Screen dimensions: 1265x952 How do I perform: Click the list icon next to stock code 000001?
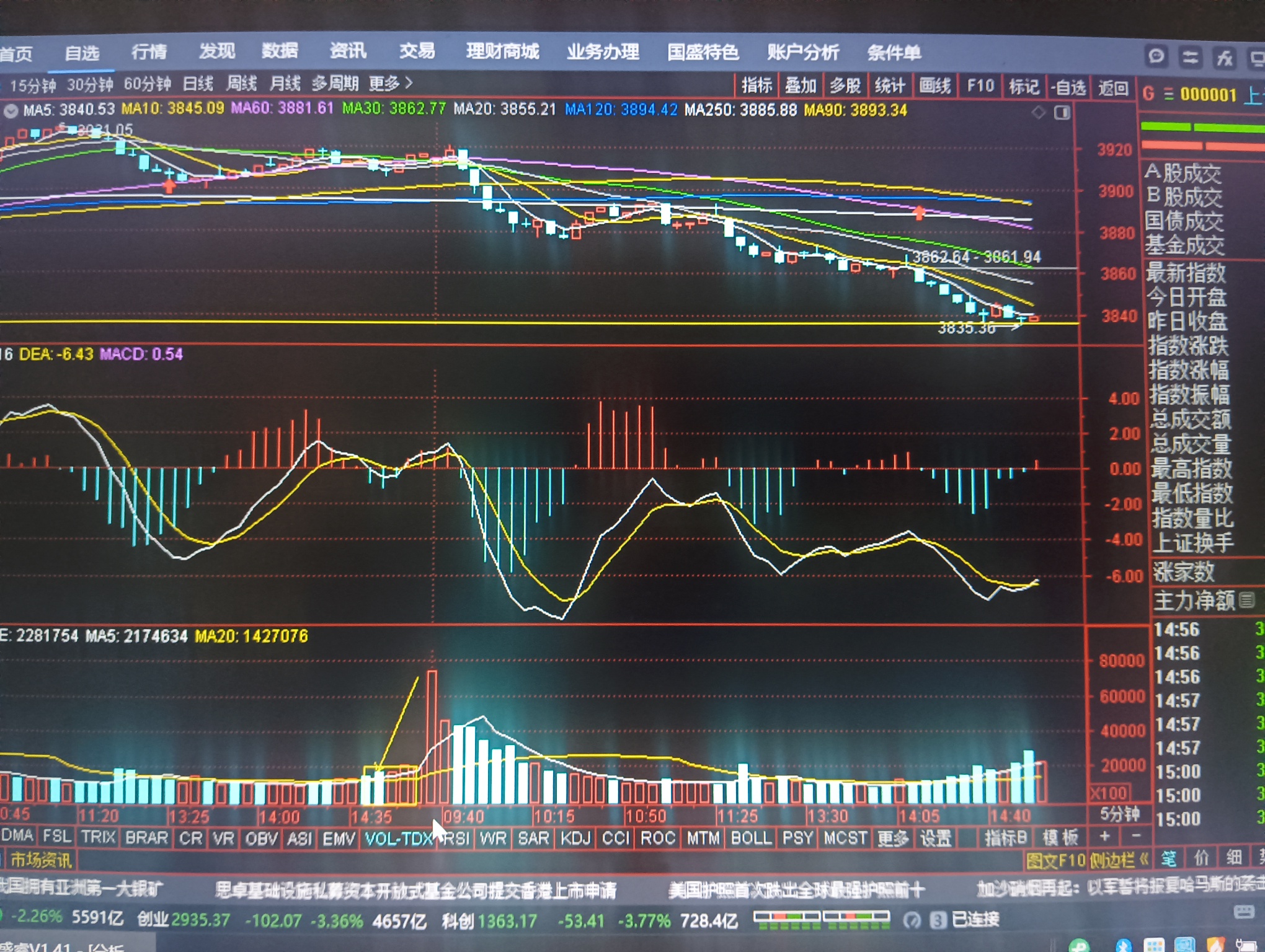(x=1168, y=94)
